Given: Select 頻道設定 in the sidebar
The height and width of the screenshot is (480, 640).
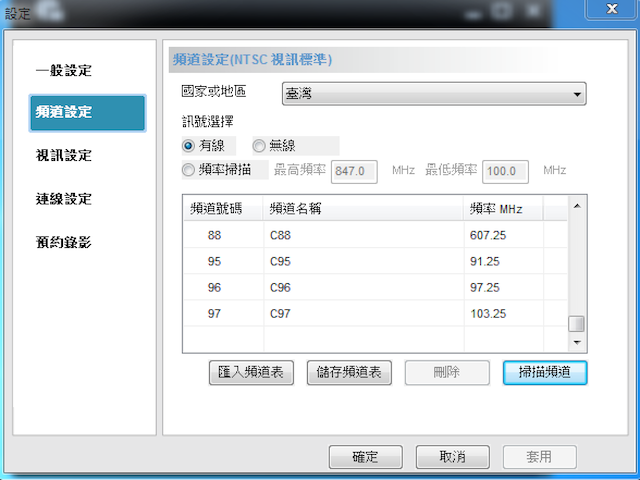Looking at the screenshot, I should (63, 113).
